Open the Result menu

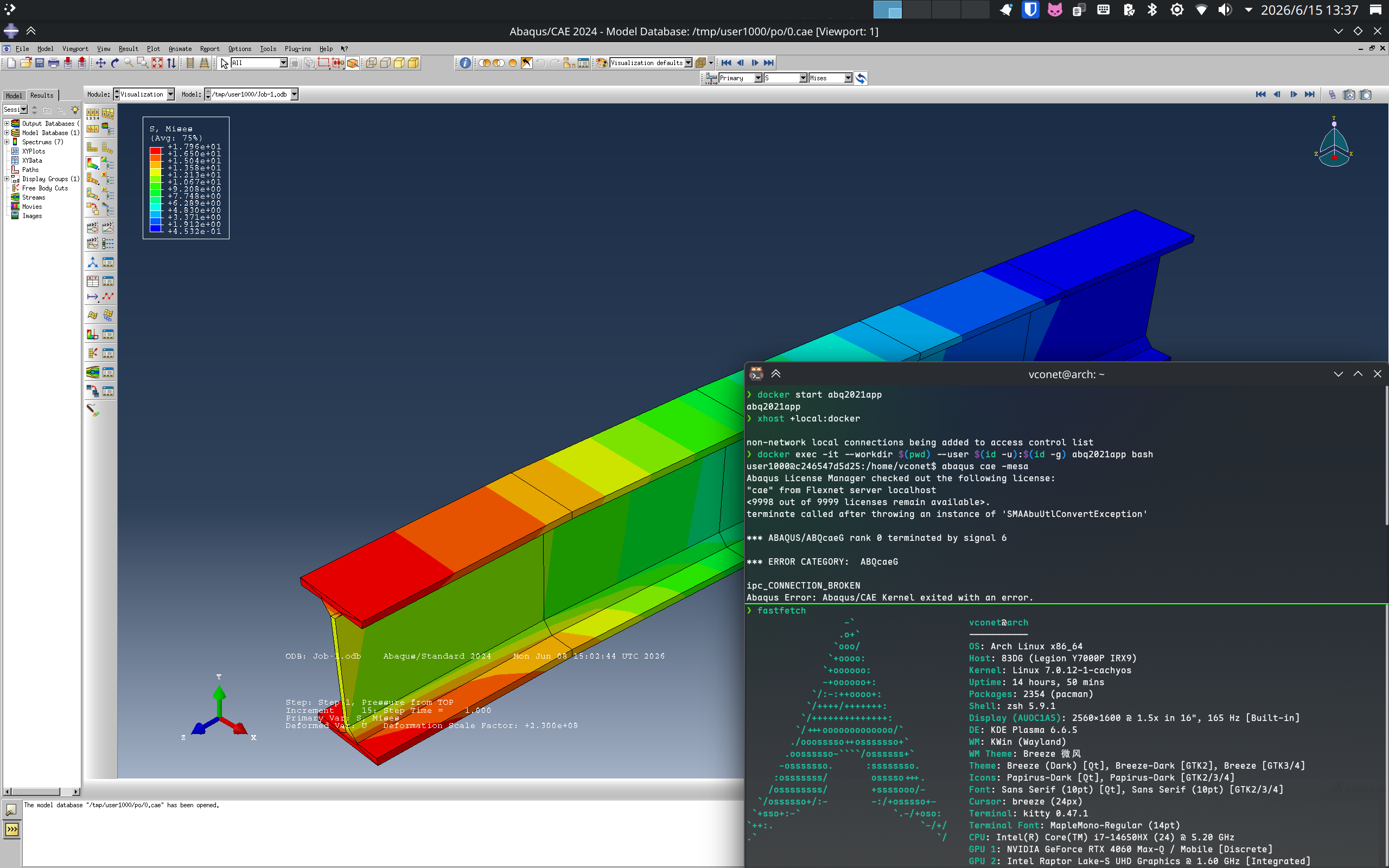coord(129,49)
